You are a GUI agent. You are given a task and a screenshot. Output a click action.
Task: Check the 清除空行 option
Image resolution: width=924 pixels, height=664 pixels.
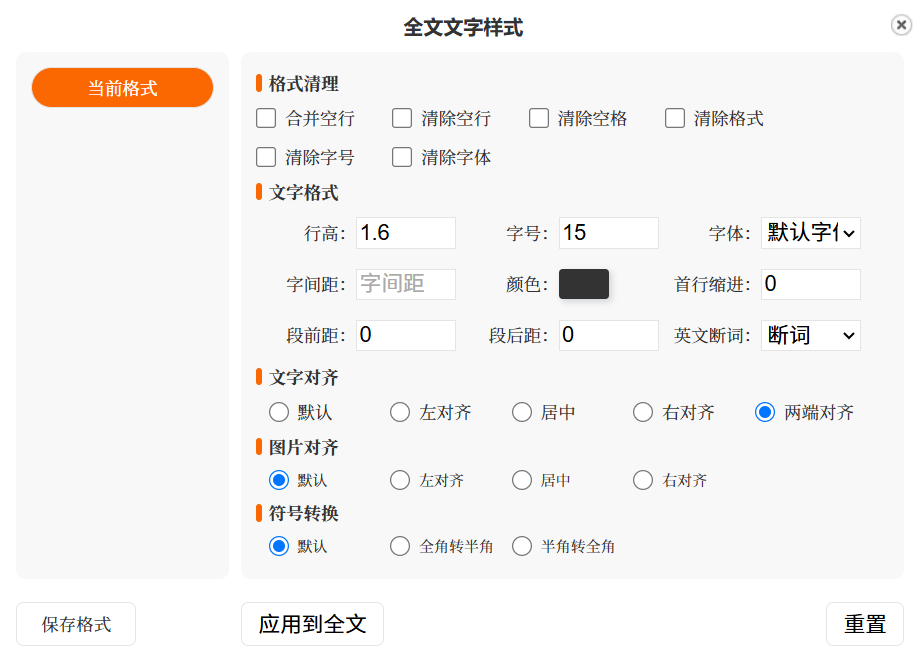click(x=402, y=118)
